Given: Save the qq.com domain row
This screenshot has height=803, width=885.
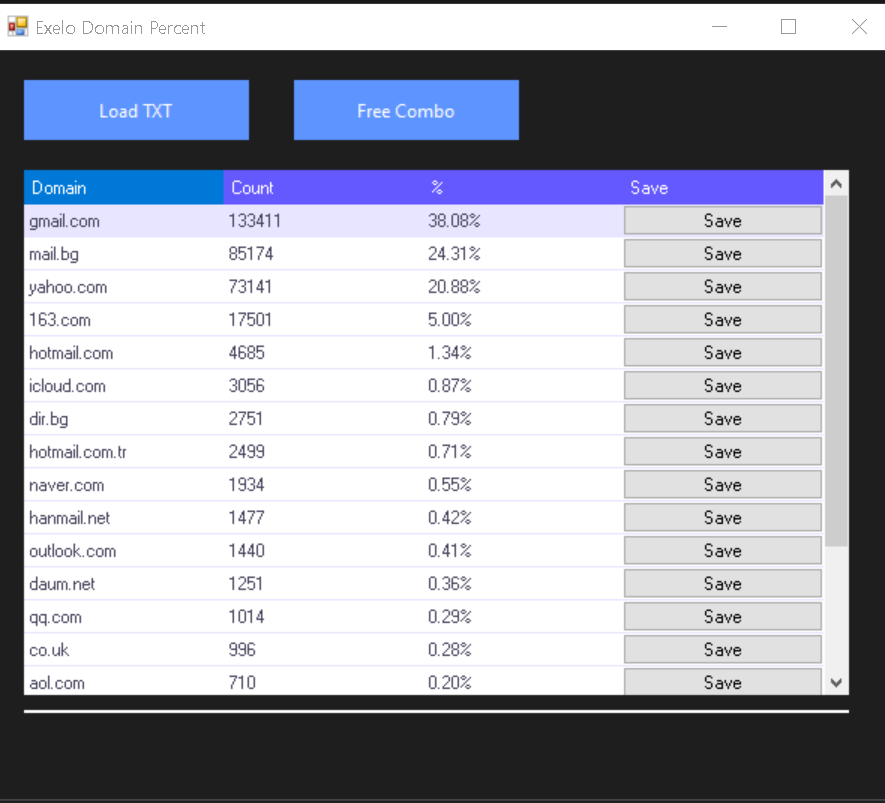Looking at the screenshot, I should (x=722, y=617).
